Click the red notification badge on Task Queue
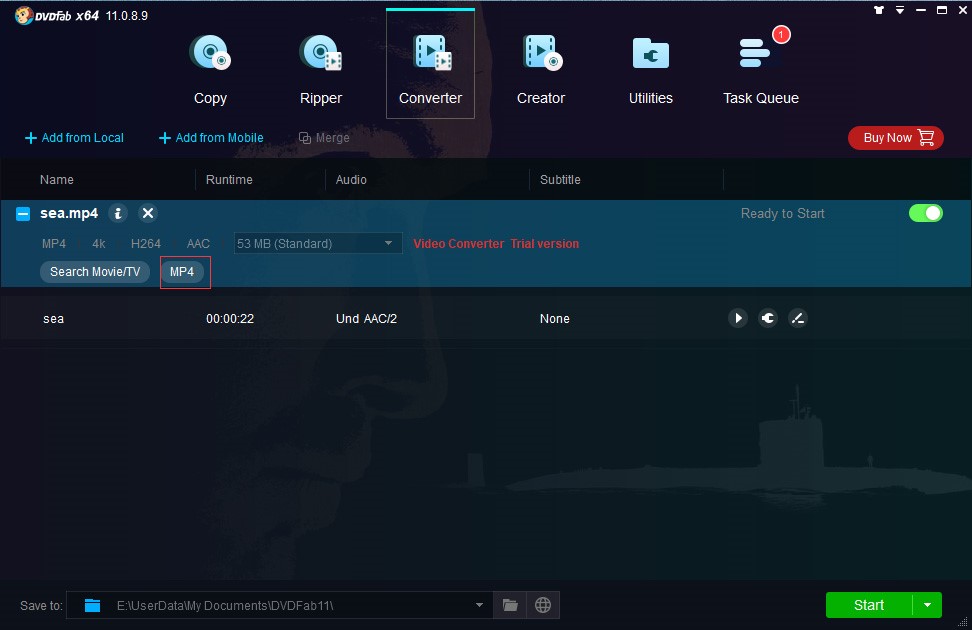 tap(781, 35)
